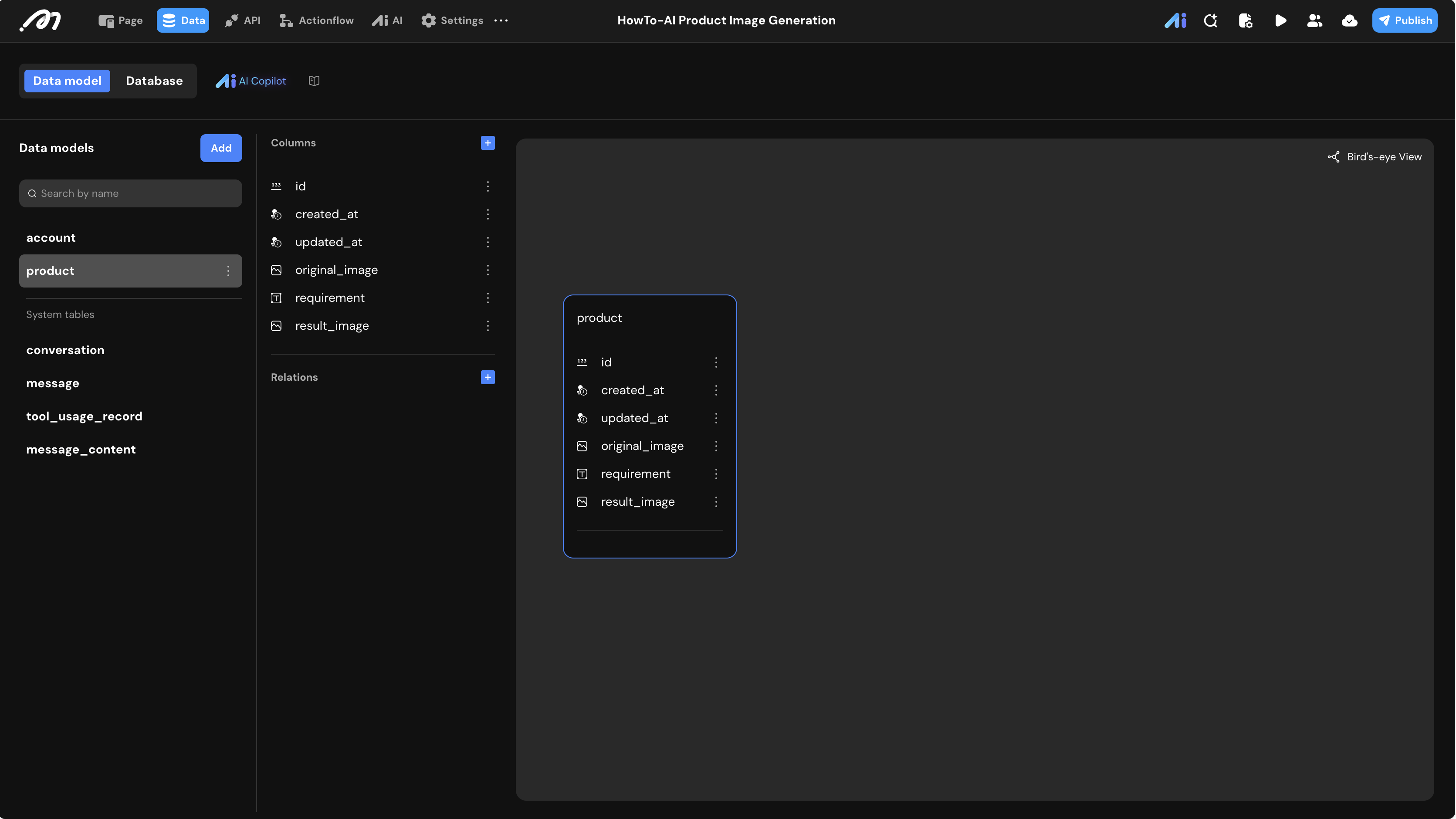Click the file settings icon in top bar
The width and height of the screenshot is (1456, 819).
pyautogui.click(x=1245, y=21)
